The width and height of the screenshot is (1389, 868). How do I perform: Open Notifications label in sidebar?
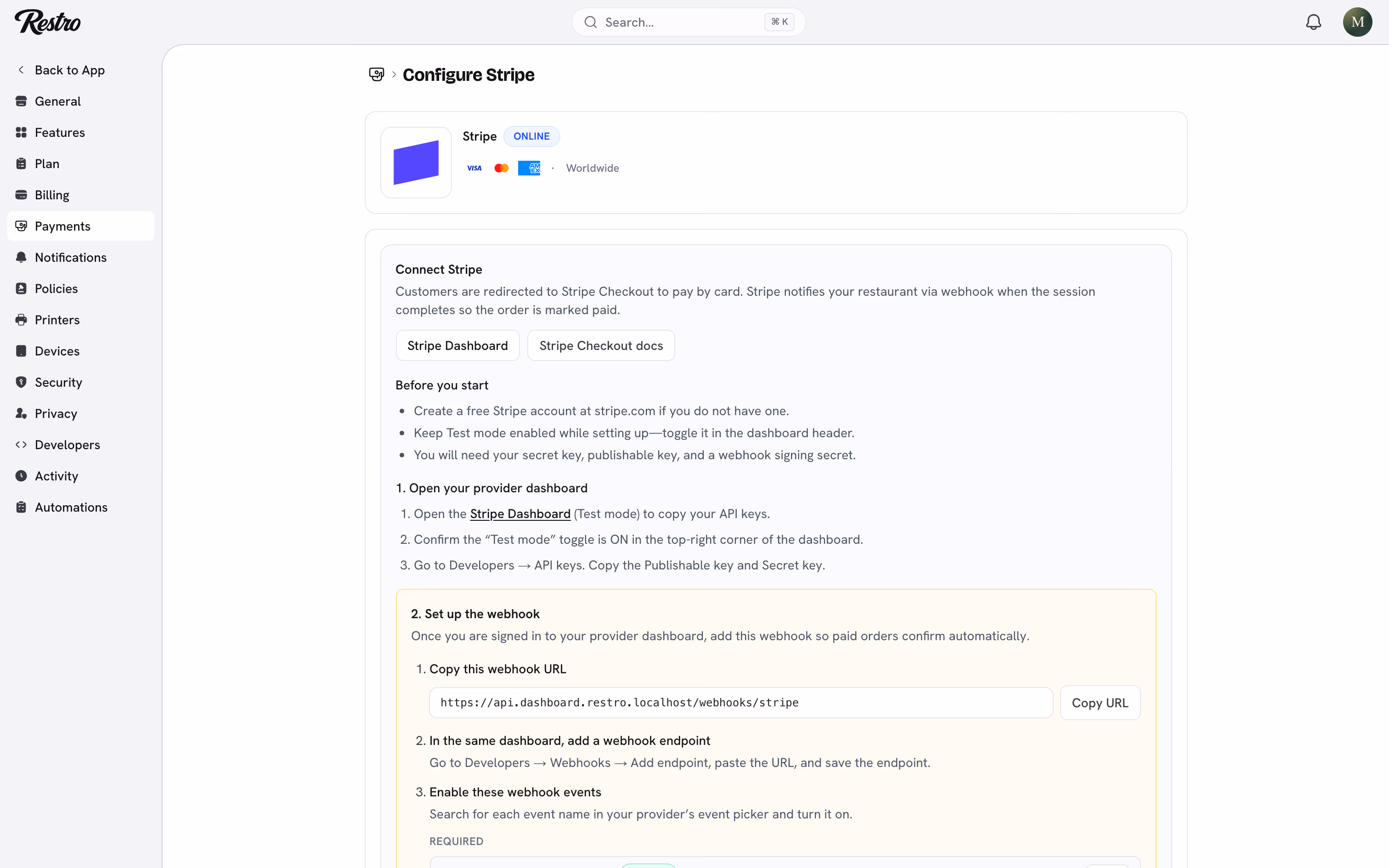coord(71,257)
